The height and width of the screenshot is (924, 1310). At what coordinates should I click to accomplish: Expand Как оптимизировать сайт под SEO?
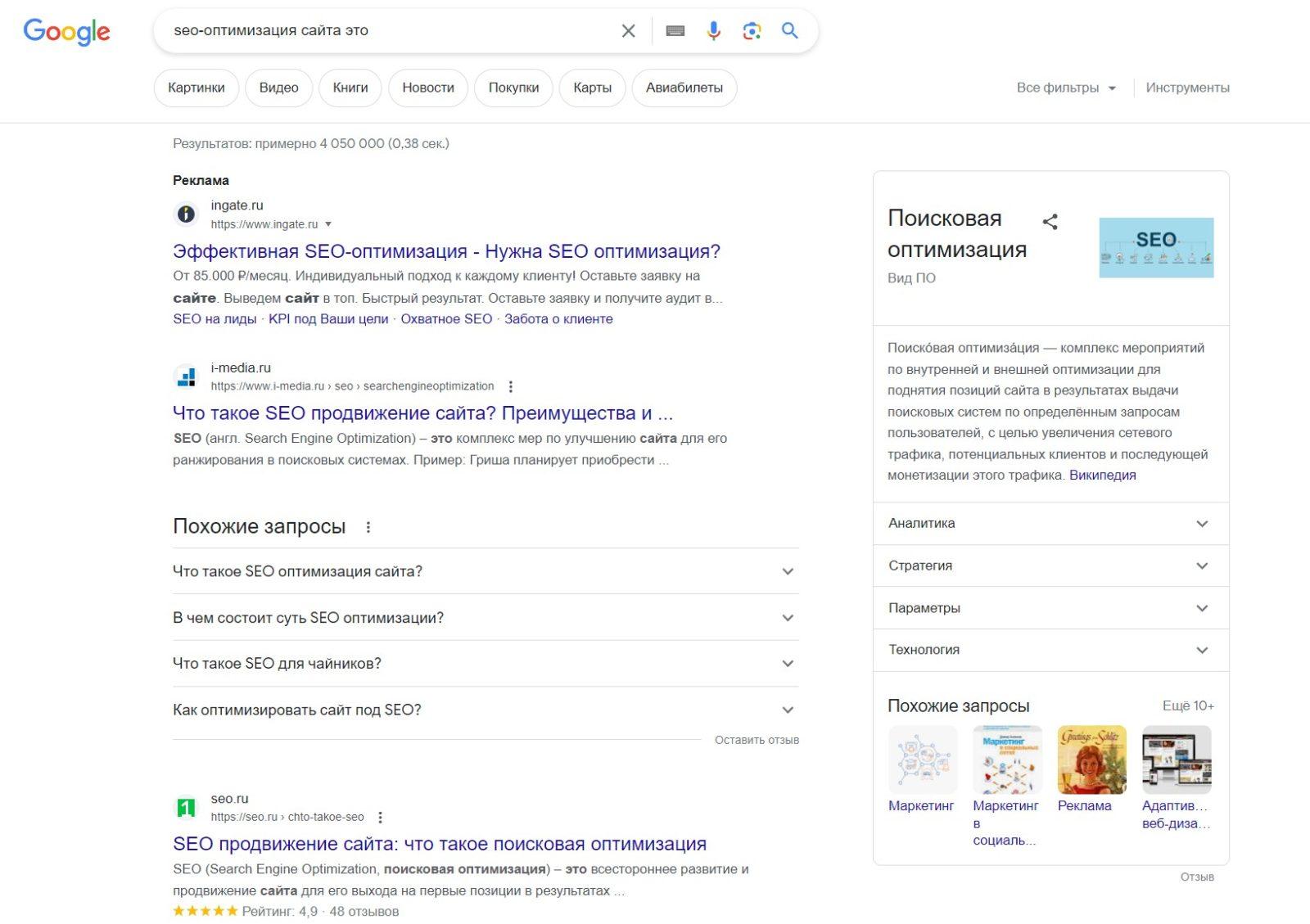pyautogui.click(x=486, y=710)
